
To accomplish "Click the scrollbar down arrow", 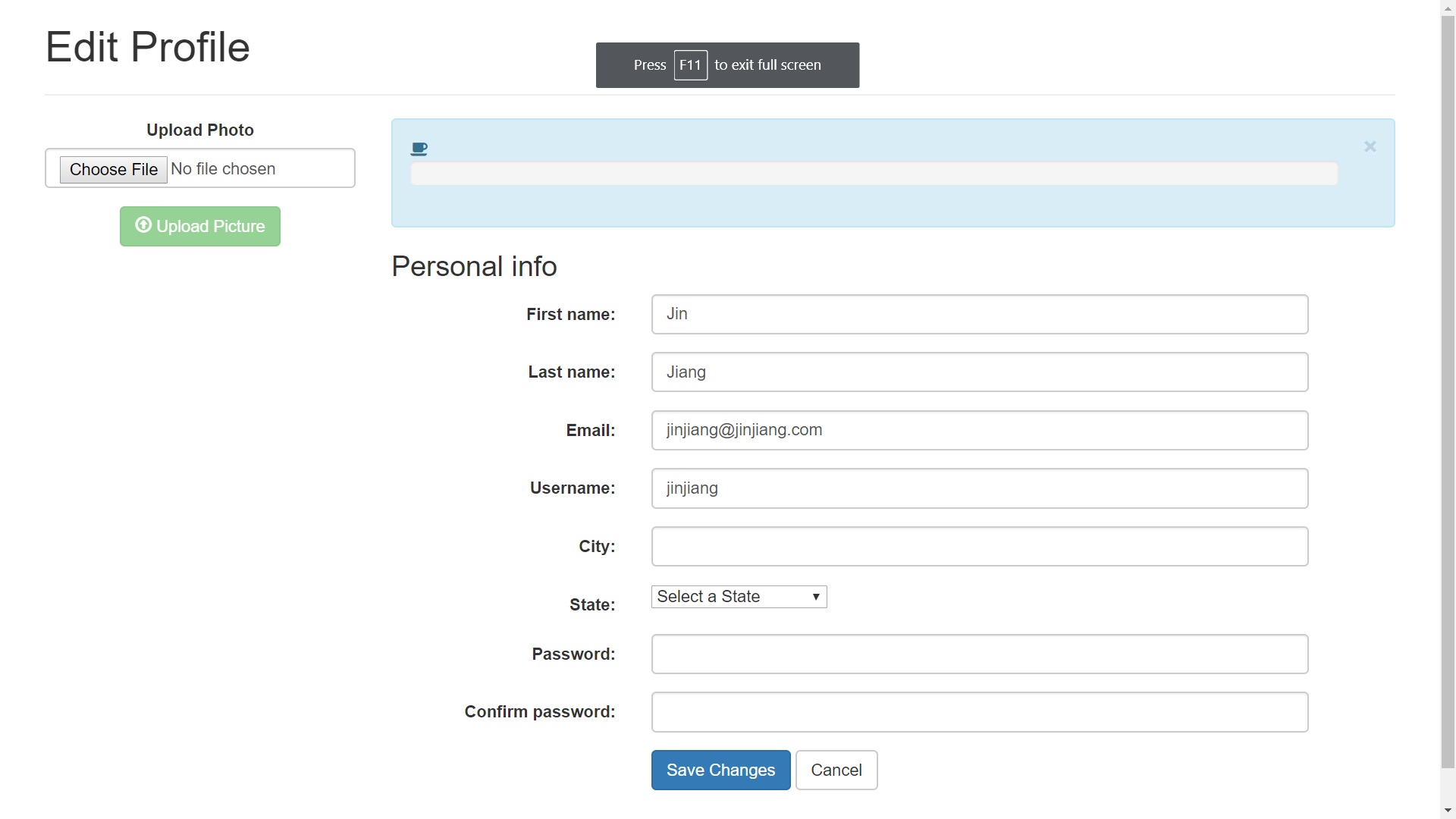I will click(1448, 811).
